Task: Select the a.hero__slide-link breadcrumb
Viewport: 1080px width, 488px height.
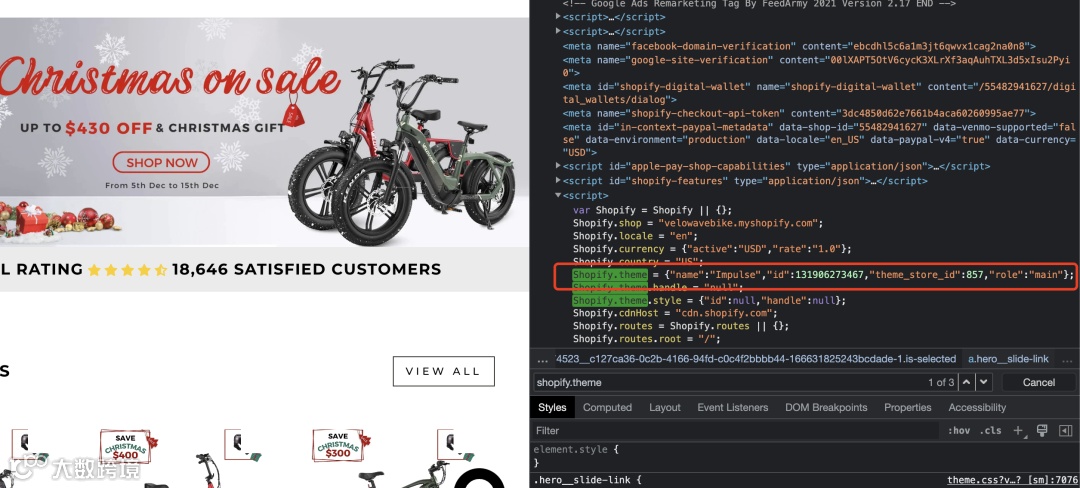Action: click(x=1008, y=359)
